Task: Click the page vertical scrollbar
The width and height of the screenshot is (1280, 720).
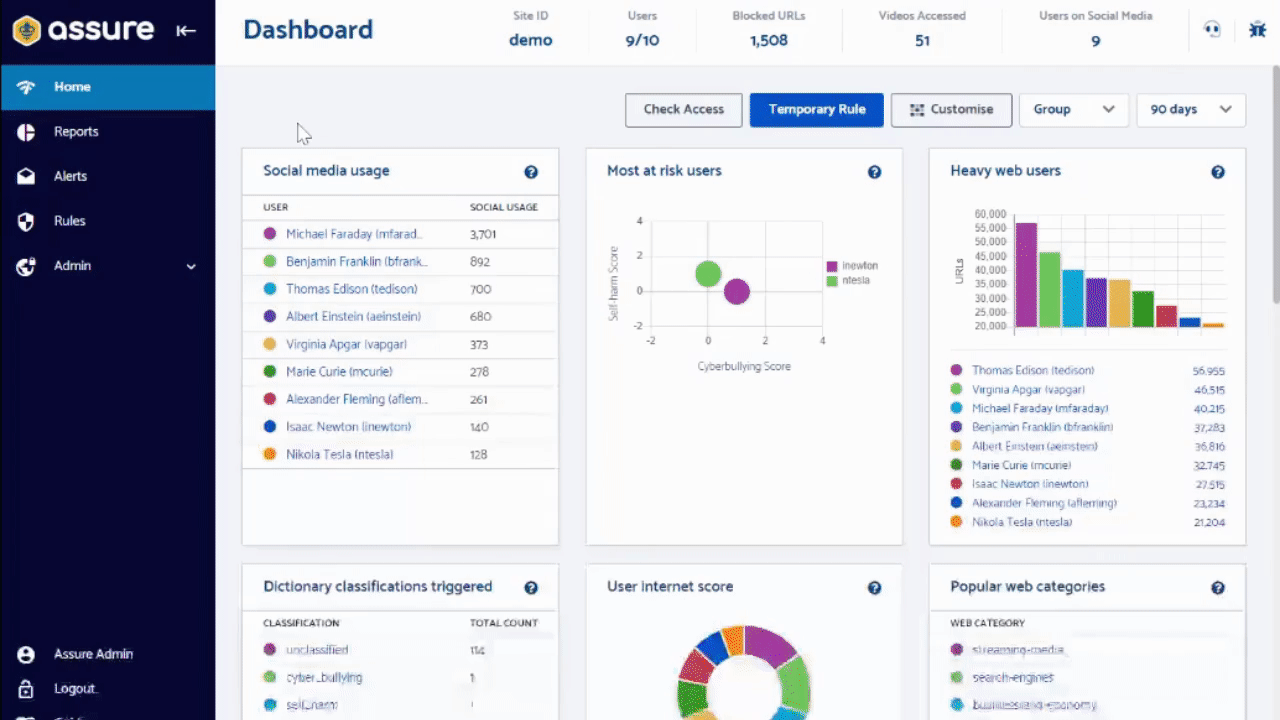Action: coord(1275,185)
